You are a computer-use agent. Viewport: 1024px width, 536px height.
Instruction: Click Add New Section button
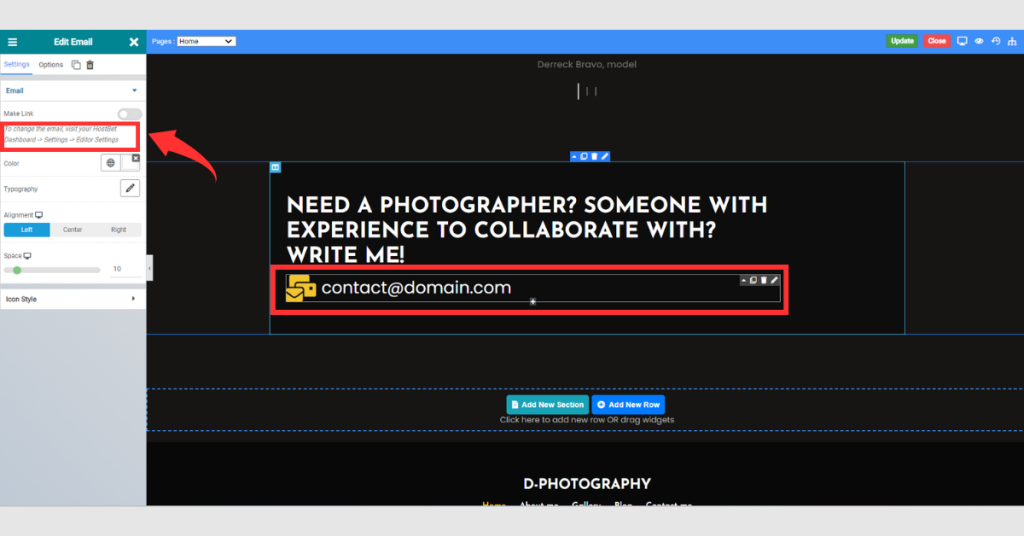[547, 405]
